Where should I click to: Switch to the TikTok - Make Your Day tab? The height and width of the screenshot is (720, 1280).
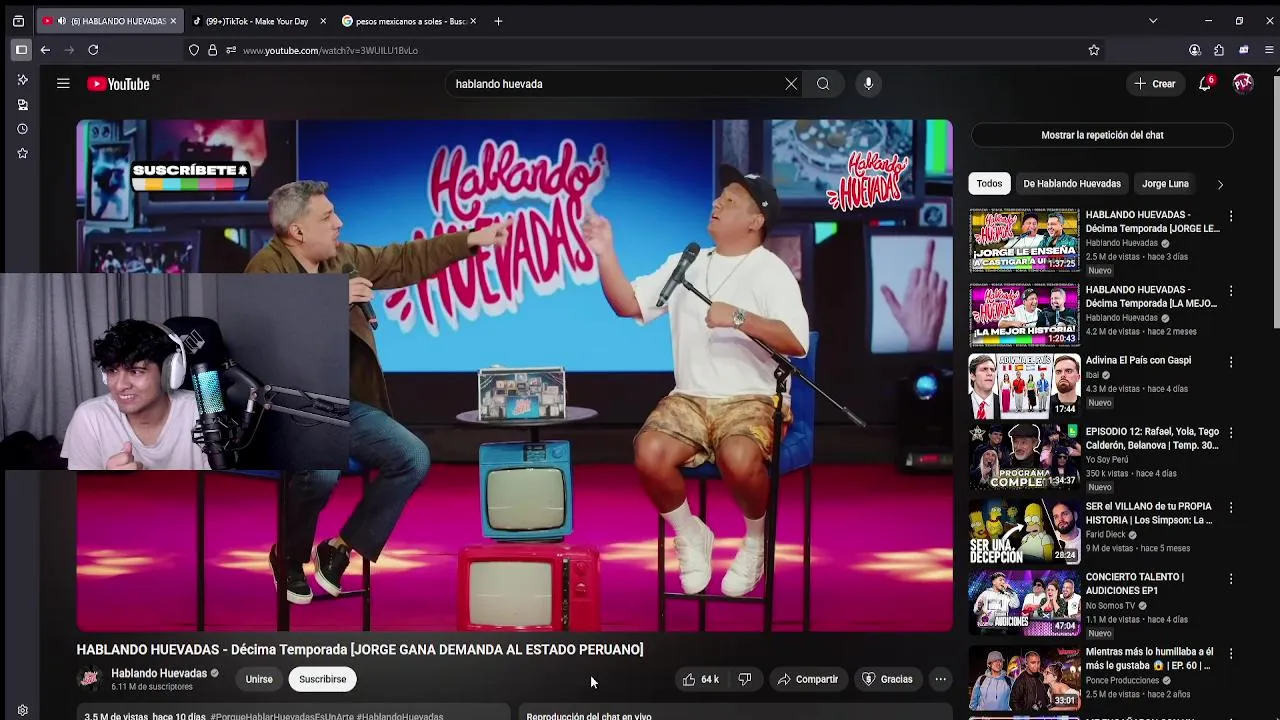point(260,21)
